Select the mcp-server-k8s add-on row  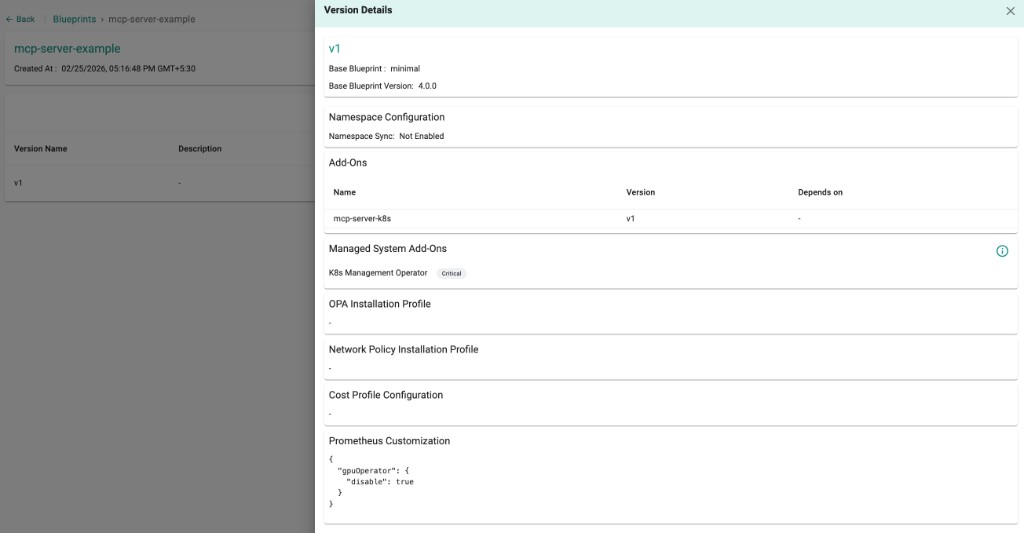coord(362,218)
